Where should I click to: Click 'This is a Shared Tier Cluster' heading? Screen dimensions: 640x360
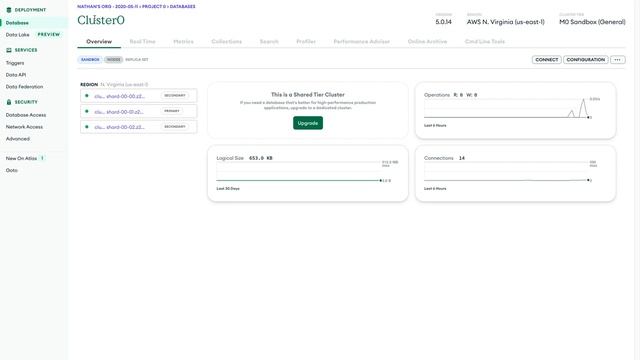tap(308, 95)
